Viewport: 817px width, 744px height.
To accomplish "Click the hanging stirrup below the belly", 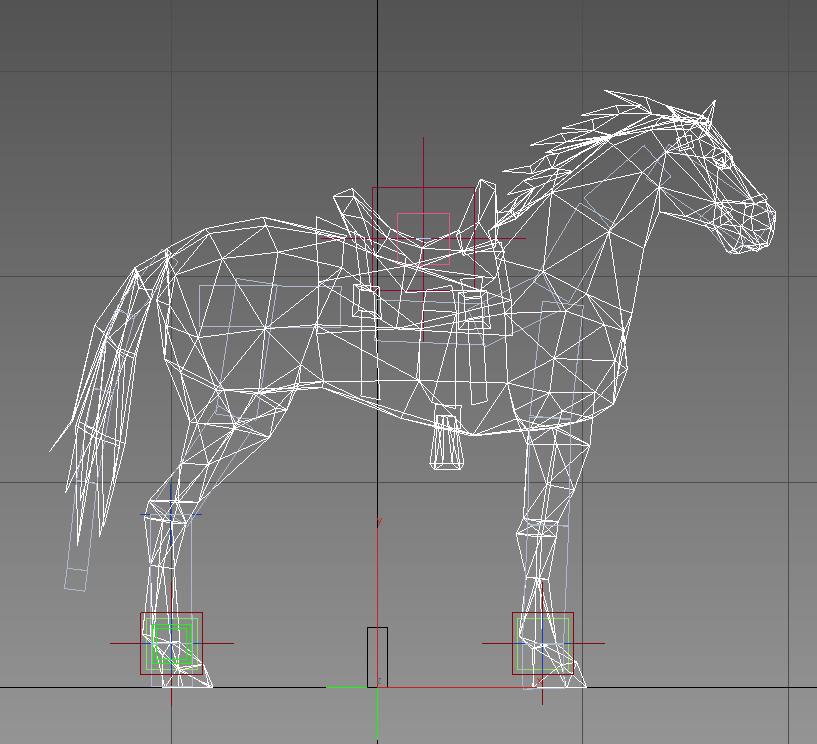I will pos(447,443).
